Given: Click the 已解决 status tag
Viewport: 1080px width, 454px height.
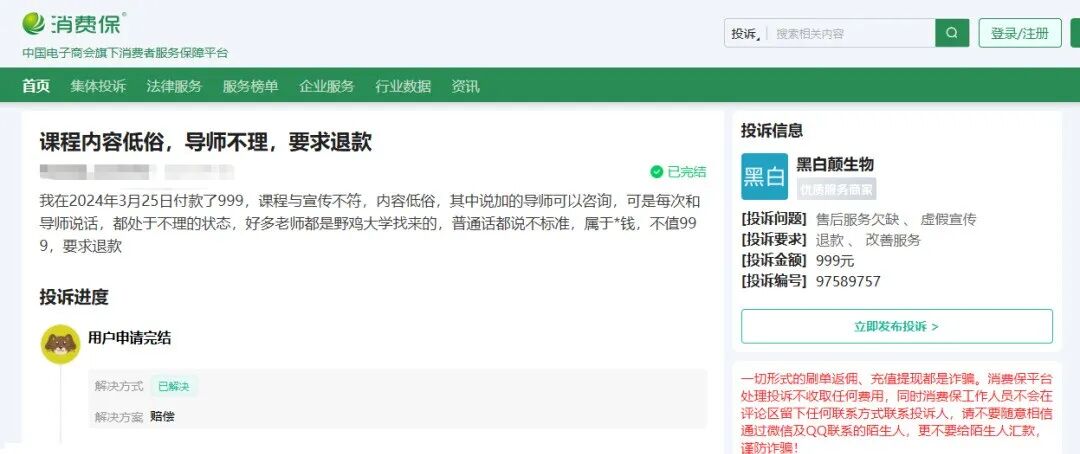Looking at the screenshot, I should click(x=174, y=386).
